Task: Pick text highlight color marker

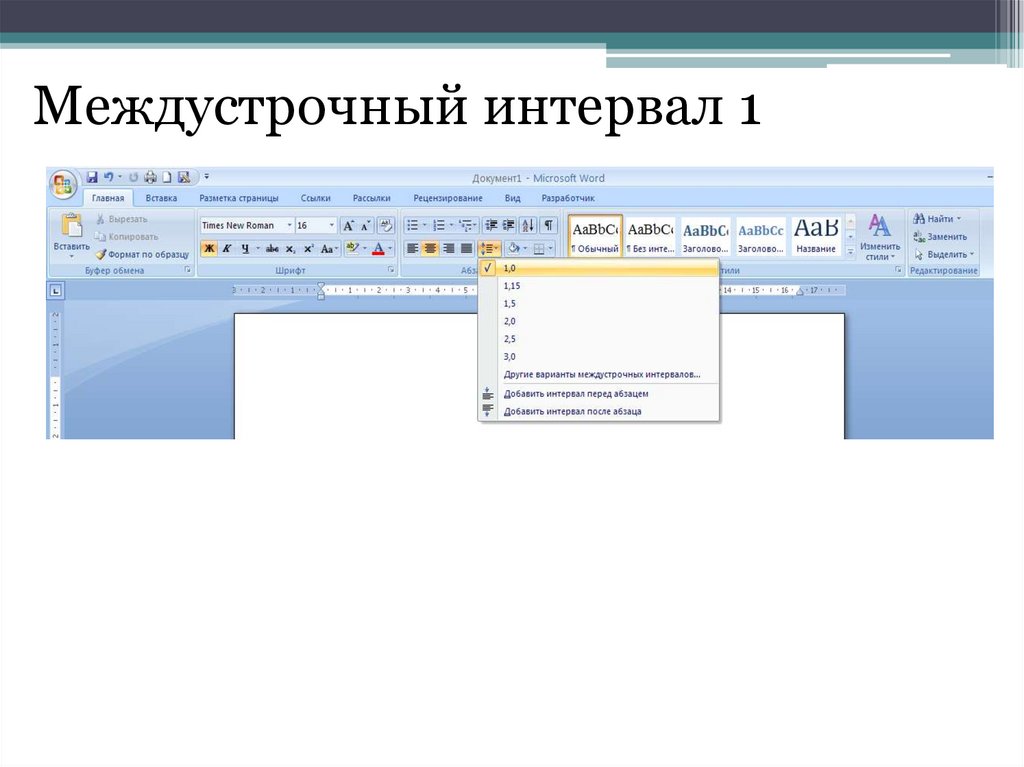Action: [353, 248]
